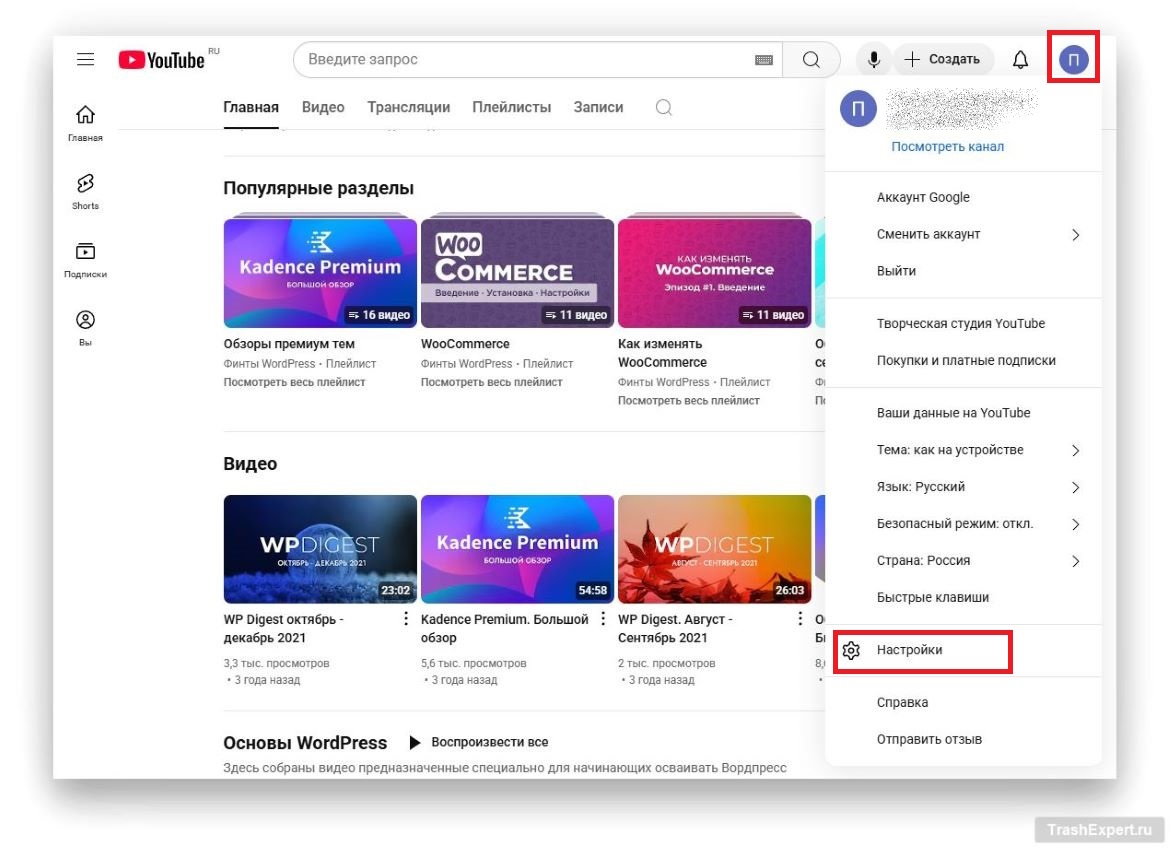Image resolution: width=1170 pixels, height=848 pixels.
Task: Expand Тема: как на устройстве submenu
Action: (1075, 450)
